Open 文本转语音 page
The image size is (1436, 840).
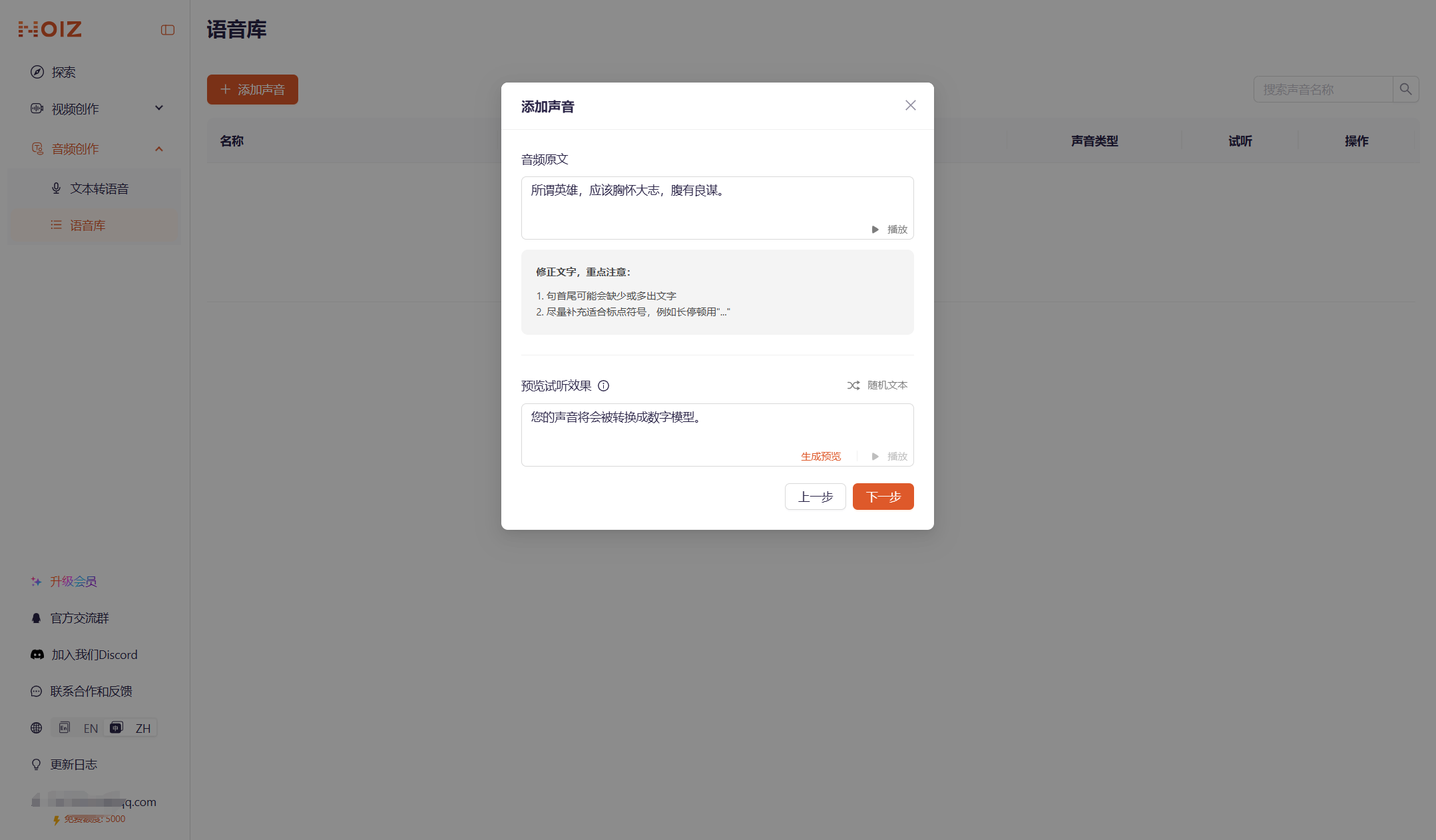(x=99, y=188)
